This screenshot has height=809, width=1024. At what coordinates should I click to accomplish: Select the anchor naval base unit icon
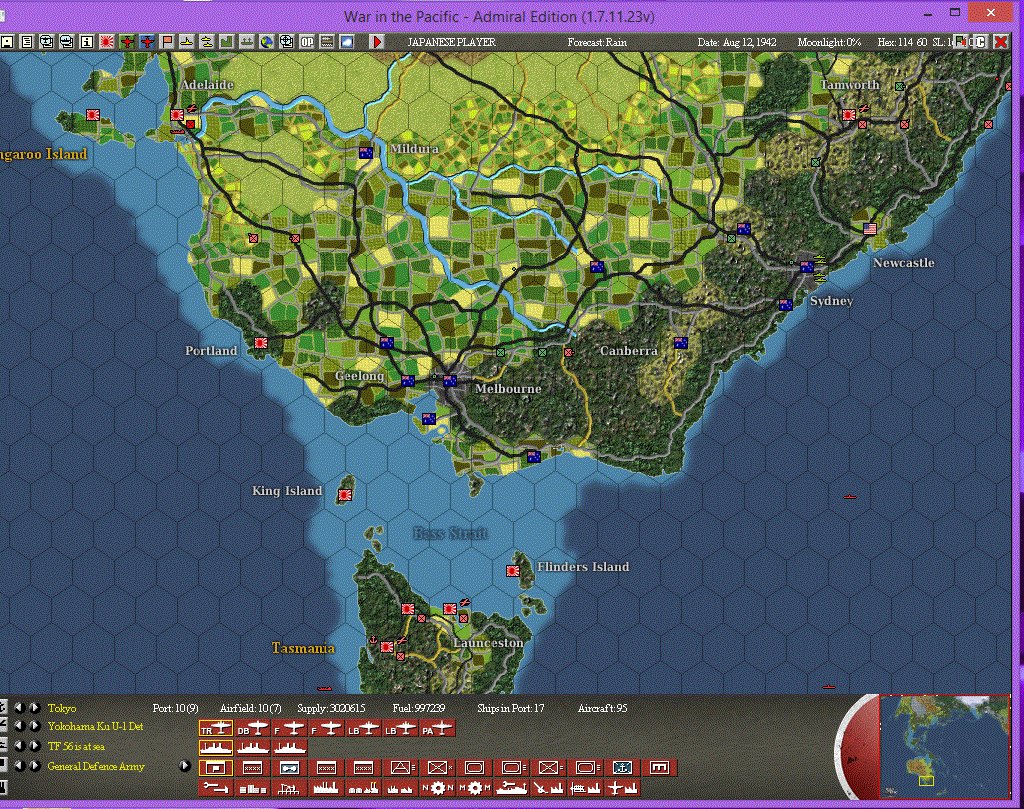623,768
